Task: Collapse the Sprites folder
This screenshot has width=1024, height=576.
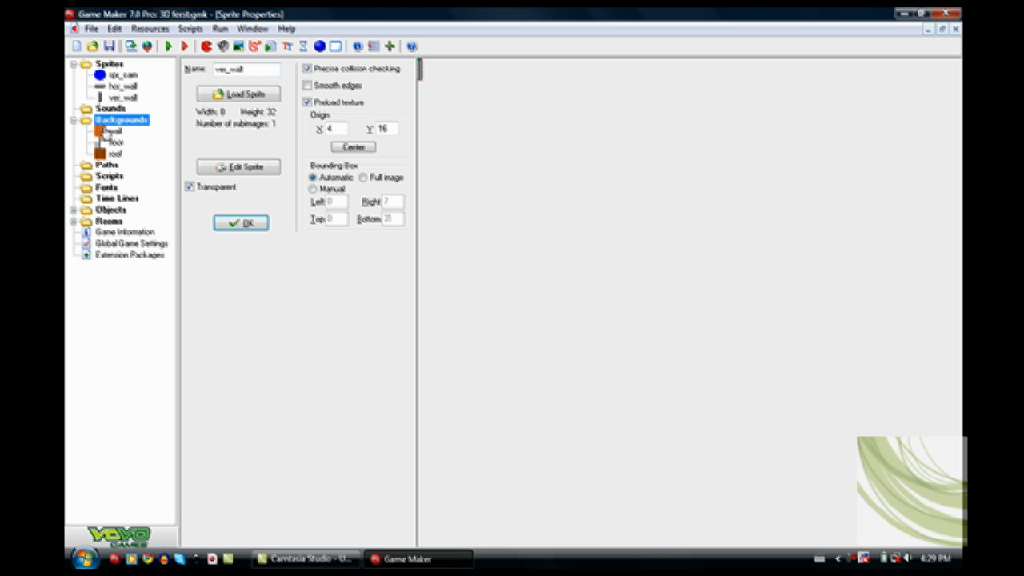Action: pyautogui.click(x=73, y=64)
